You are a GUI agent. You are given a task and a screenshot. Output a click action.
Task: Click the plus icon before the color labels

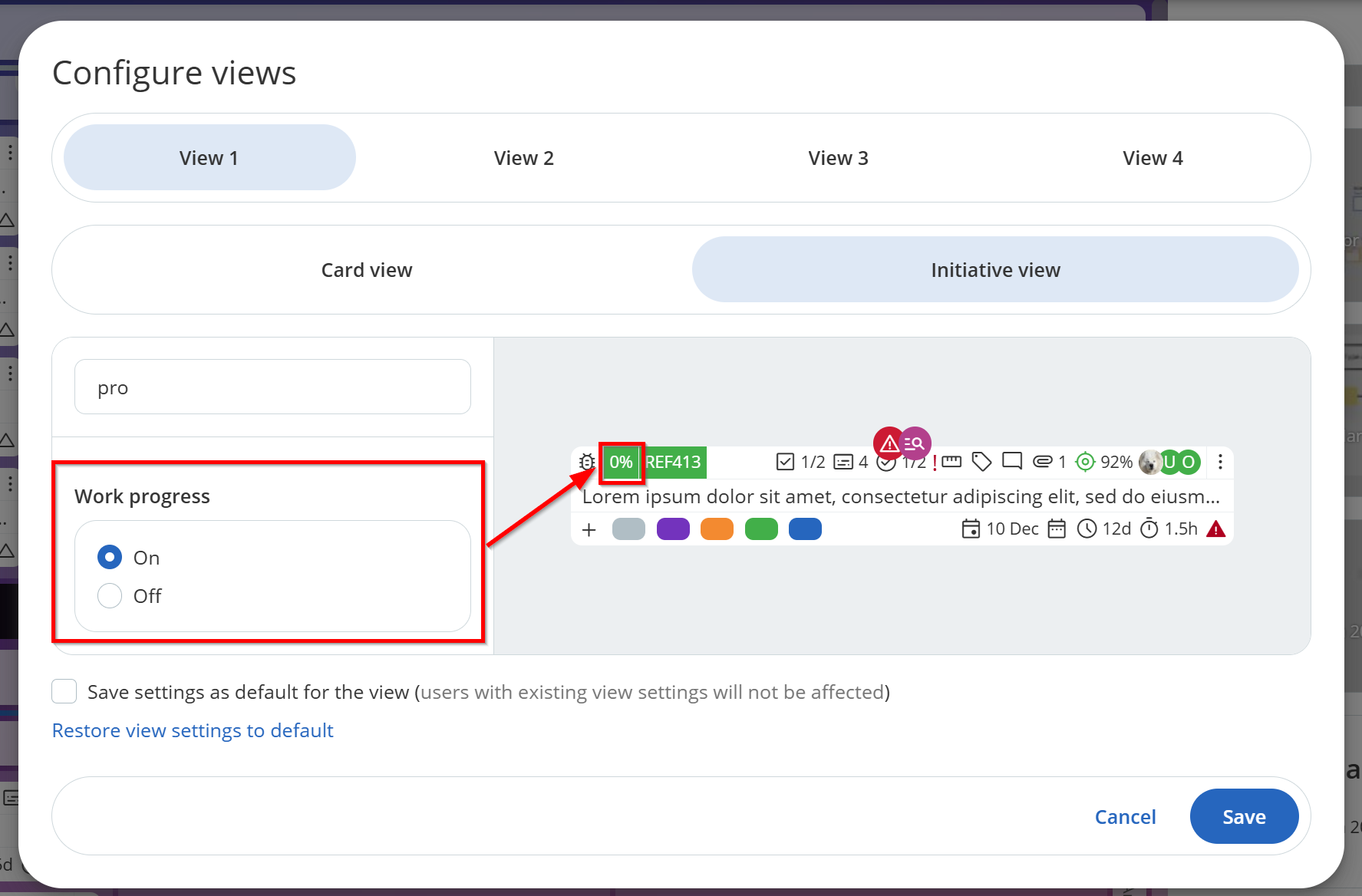point(589,529)
